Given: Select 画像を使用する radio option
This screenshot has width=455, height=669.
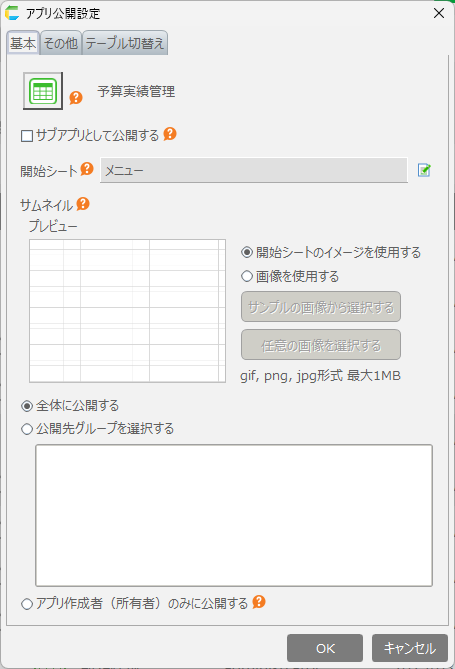Looking at the screenshot, I should pos(247,276).
